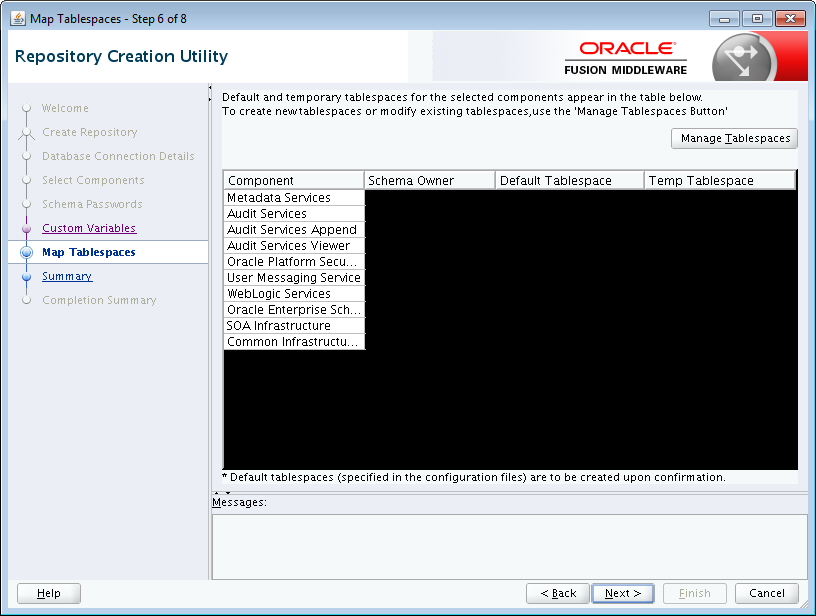Cancel the repository creation wizard
Screen dimensions: 816x616
(766, 592)
